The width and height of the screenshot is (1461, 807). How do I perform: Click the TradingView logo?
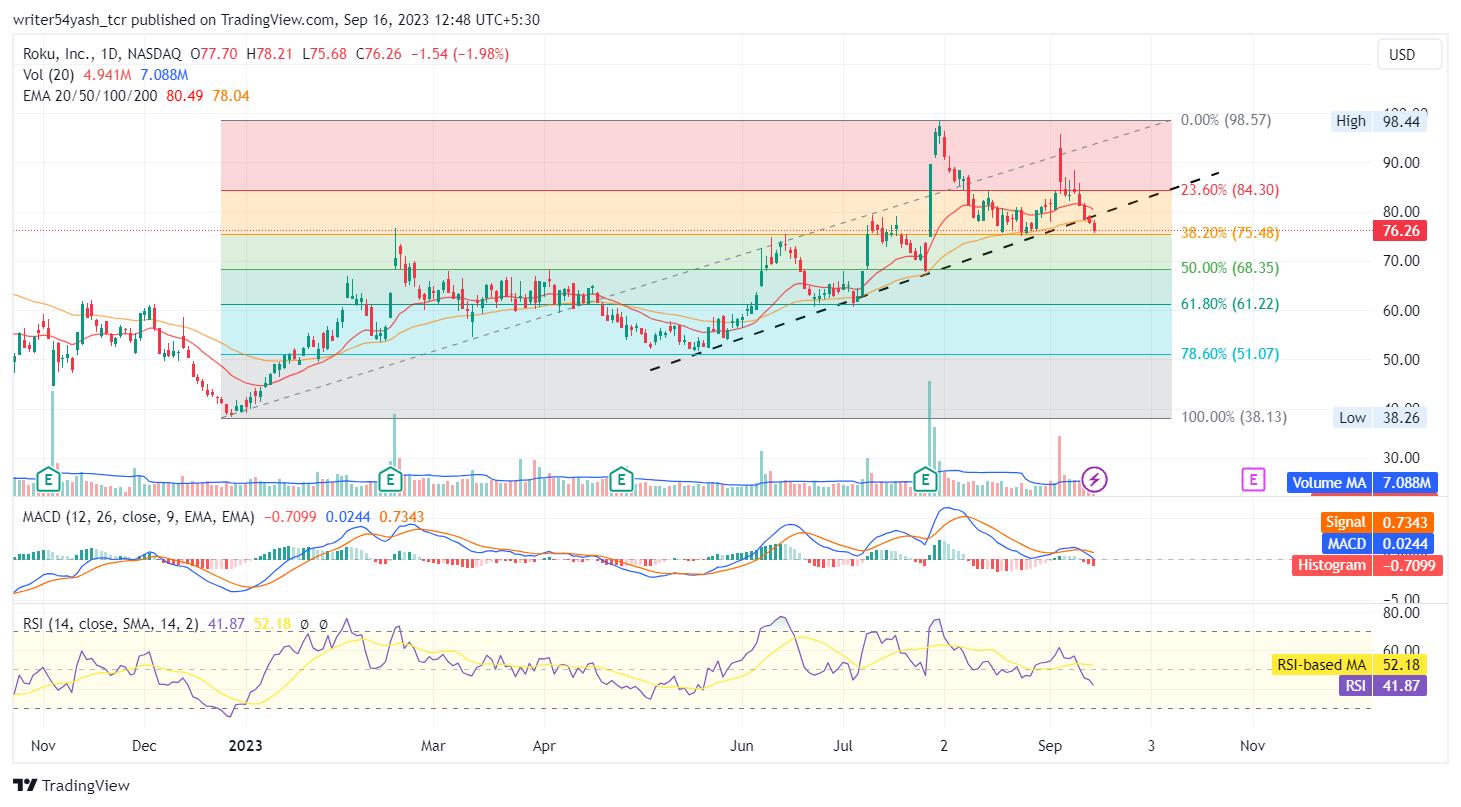71,786
